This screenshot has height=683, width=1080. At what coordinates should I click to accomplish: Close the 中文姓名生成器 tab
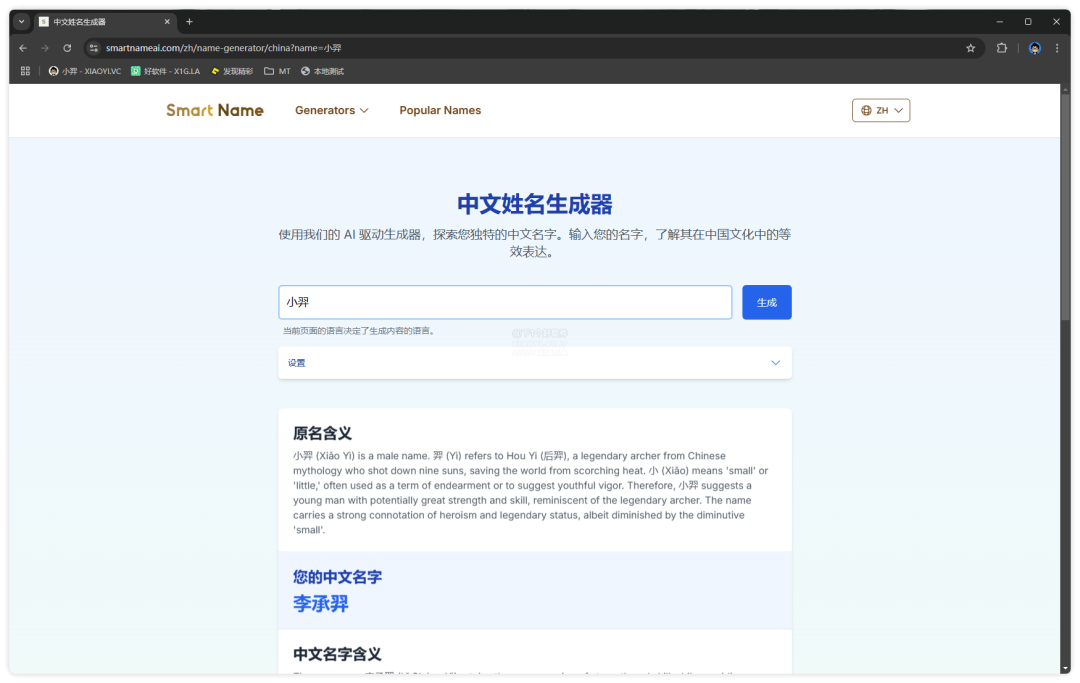coord(167,21)
